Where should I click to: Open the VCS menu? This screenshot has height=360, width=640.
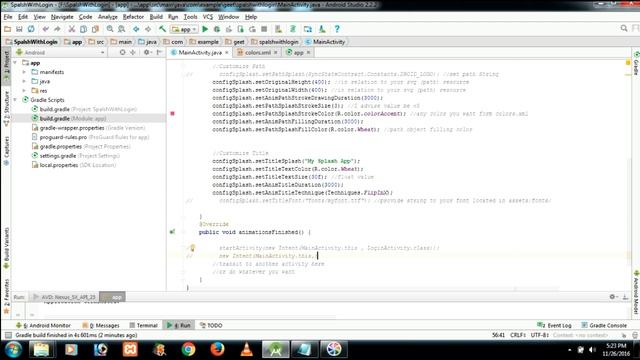(208, 17)
